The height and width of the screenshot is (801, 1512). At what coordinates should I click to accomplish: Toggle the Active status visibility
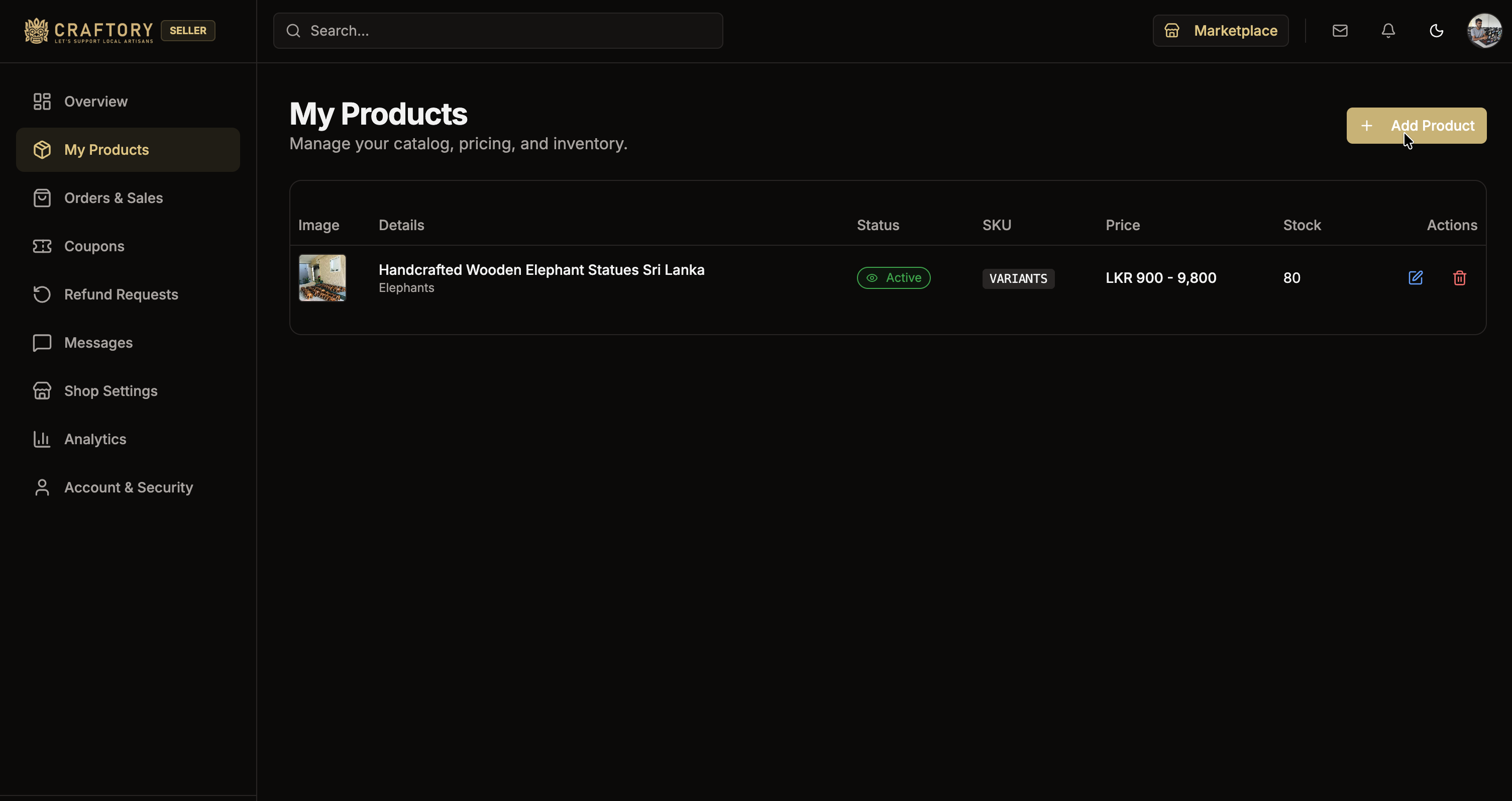[x=893, y=278]
